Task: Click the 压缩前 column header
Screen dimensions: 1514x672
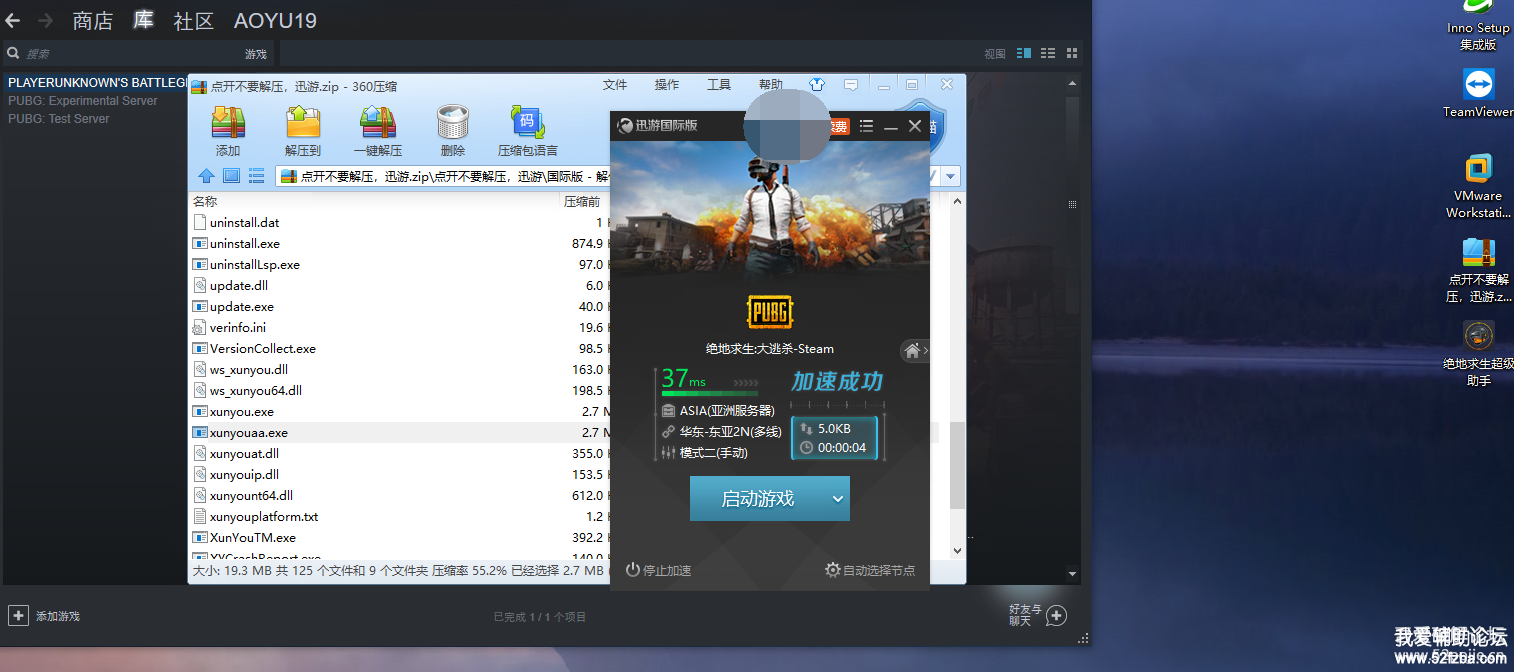Action: pos(582,202)
